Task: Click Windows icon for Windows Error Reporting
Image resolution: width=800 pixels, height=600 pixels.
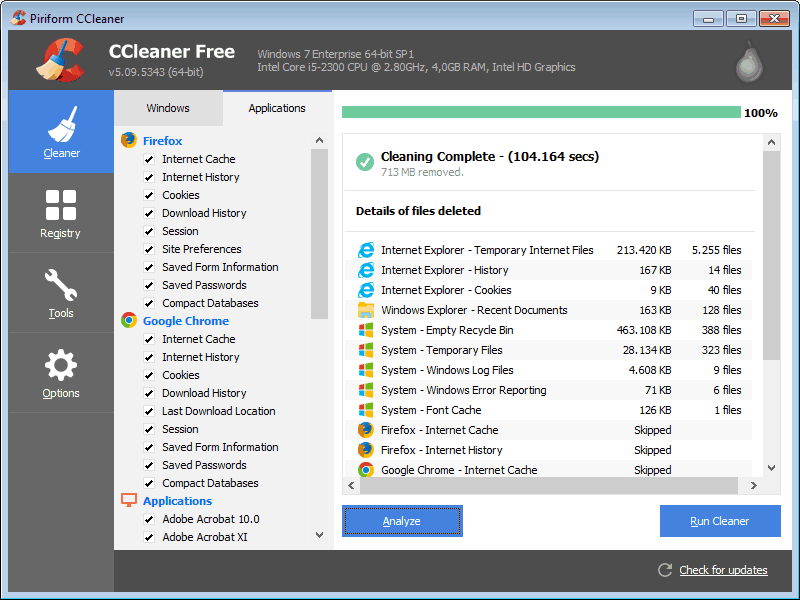Action: click(366, 390)
